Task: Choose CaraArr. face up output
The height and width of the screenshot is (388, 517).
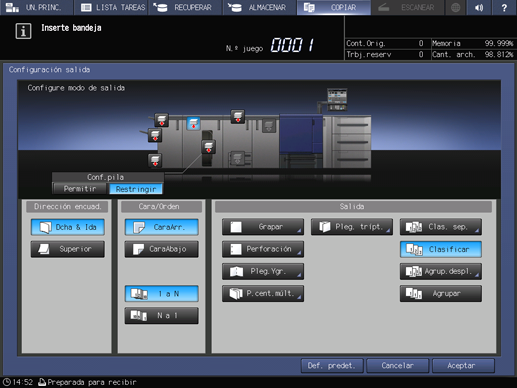Action: tap(162, 227)
